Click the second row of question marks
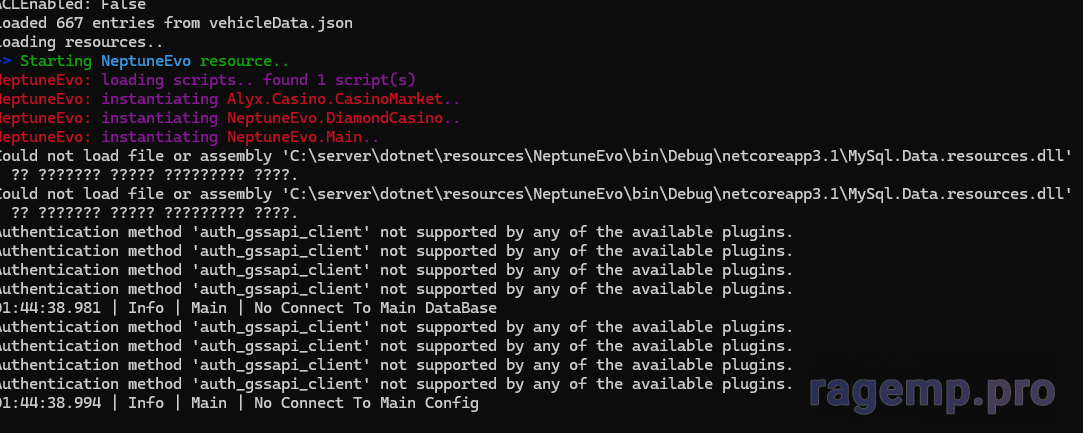The width and height of the screenshot is (1083, 433). point(155,213)
